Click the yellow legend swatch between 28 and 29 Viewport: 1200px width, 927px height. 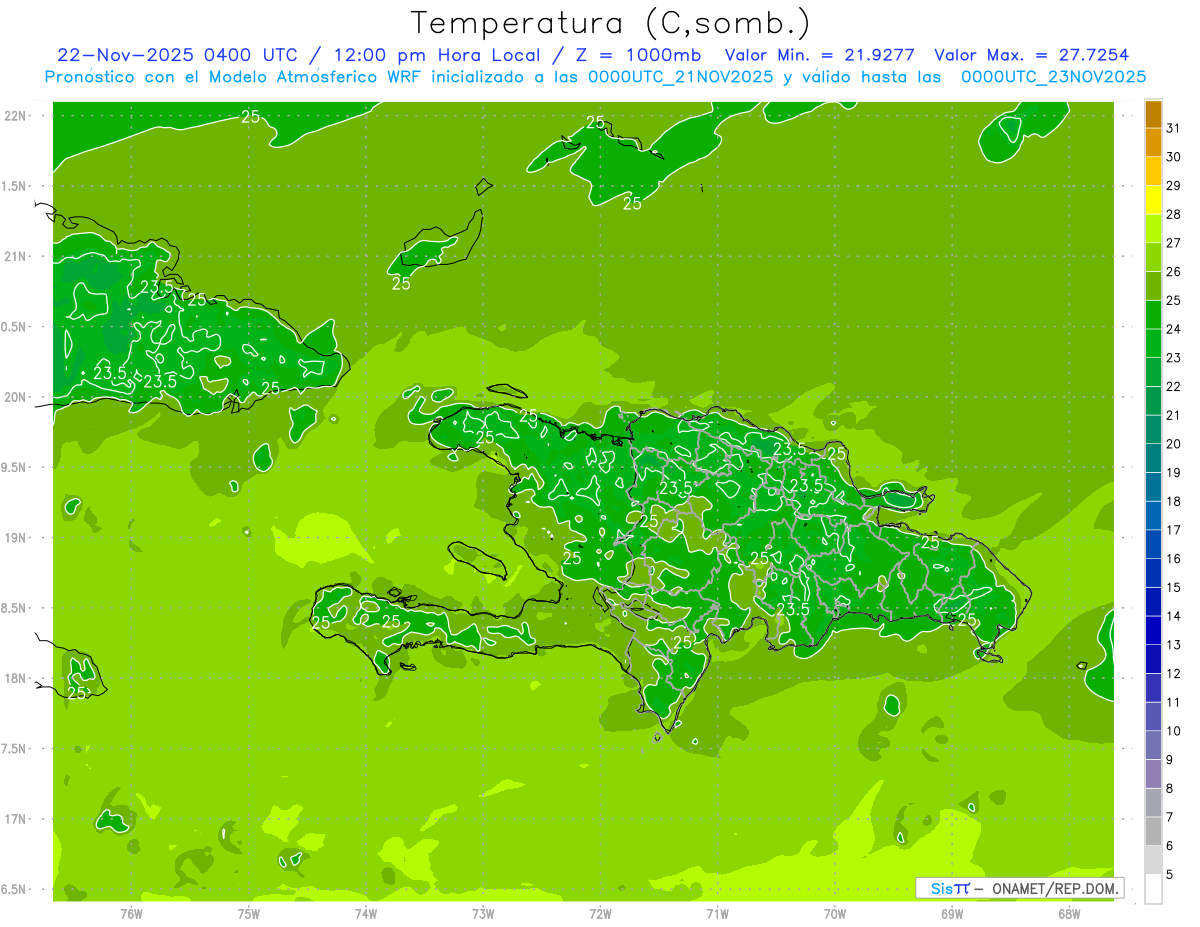pos(1153,200)
